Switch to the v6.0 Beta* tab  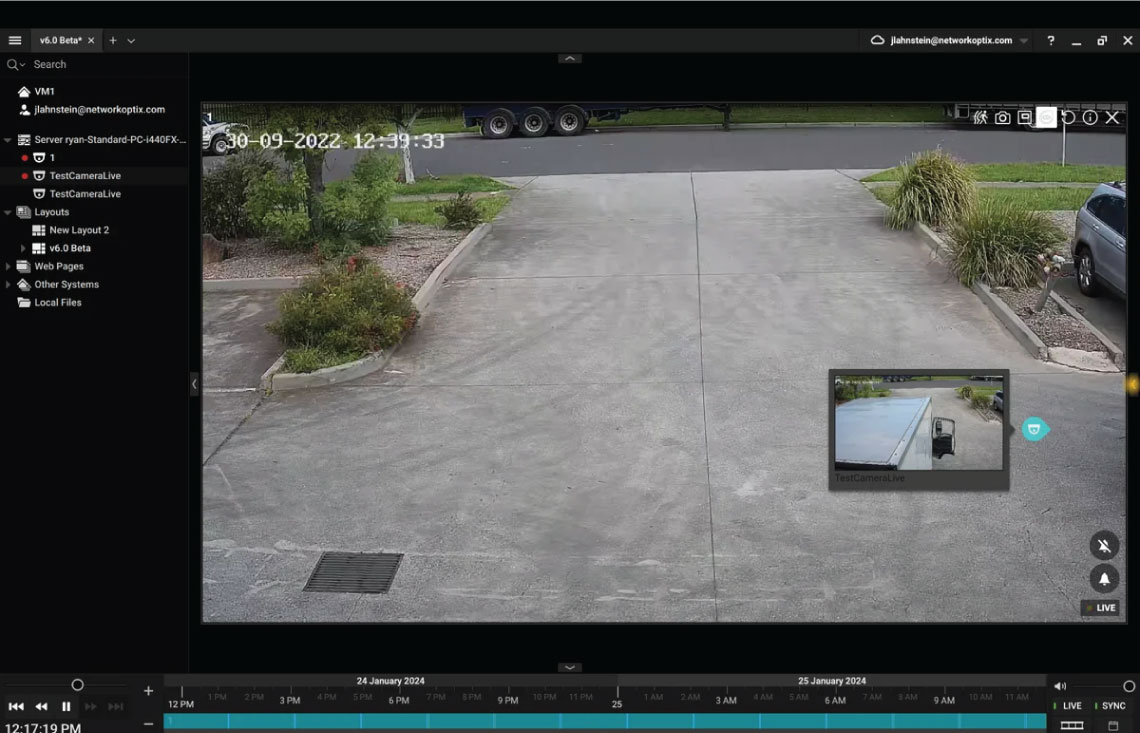tap(60, 40)
